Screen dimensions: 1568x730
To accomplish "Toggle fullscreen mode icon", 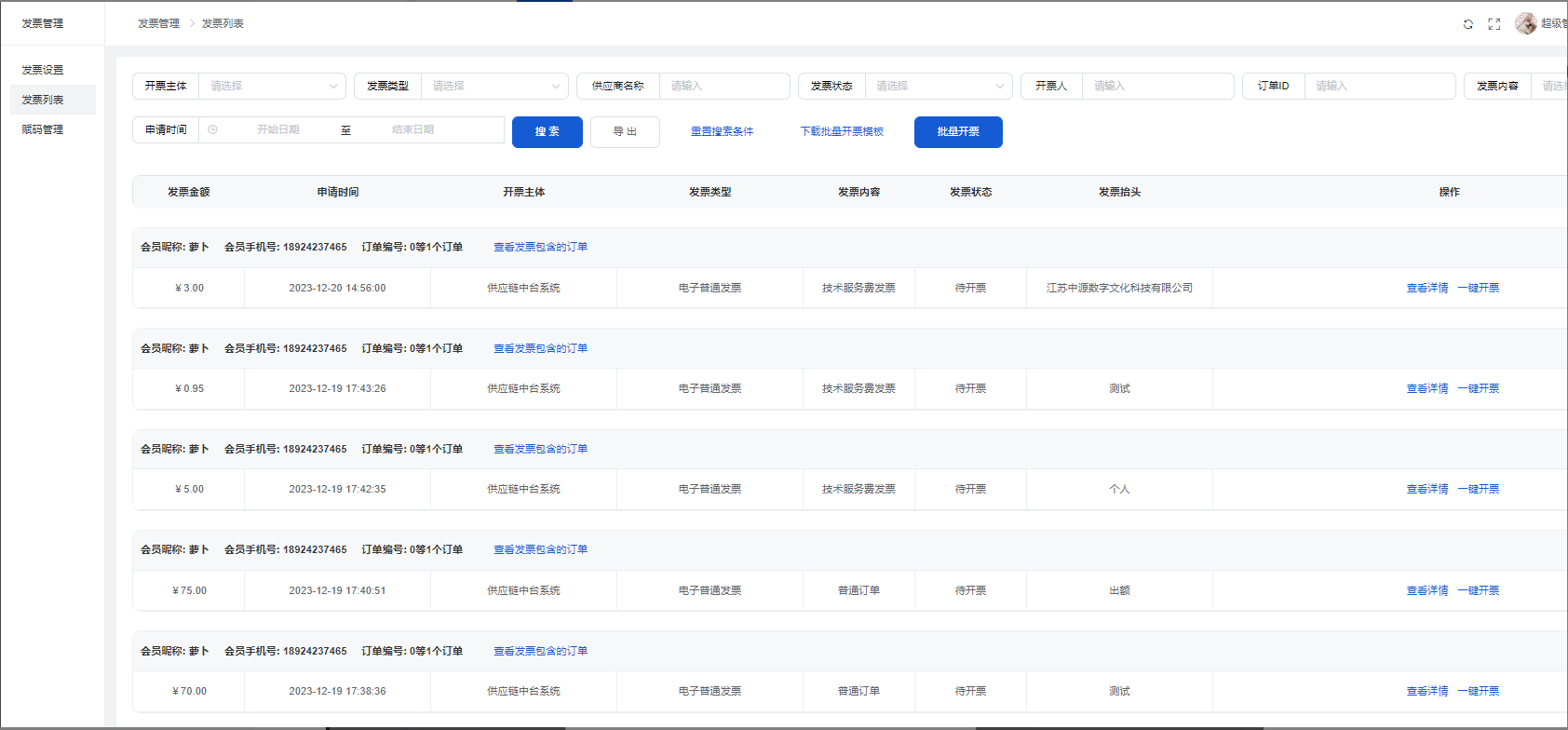I will (1494, 24).
